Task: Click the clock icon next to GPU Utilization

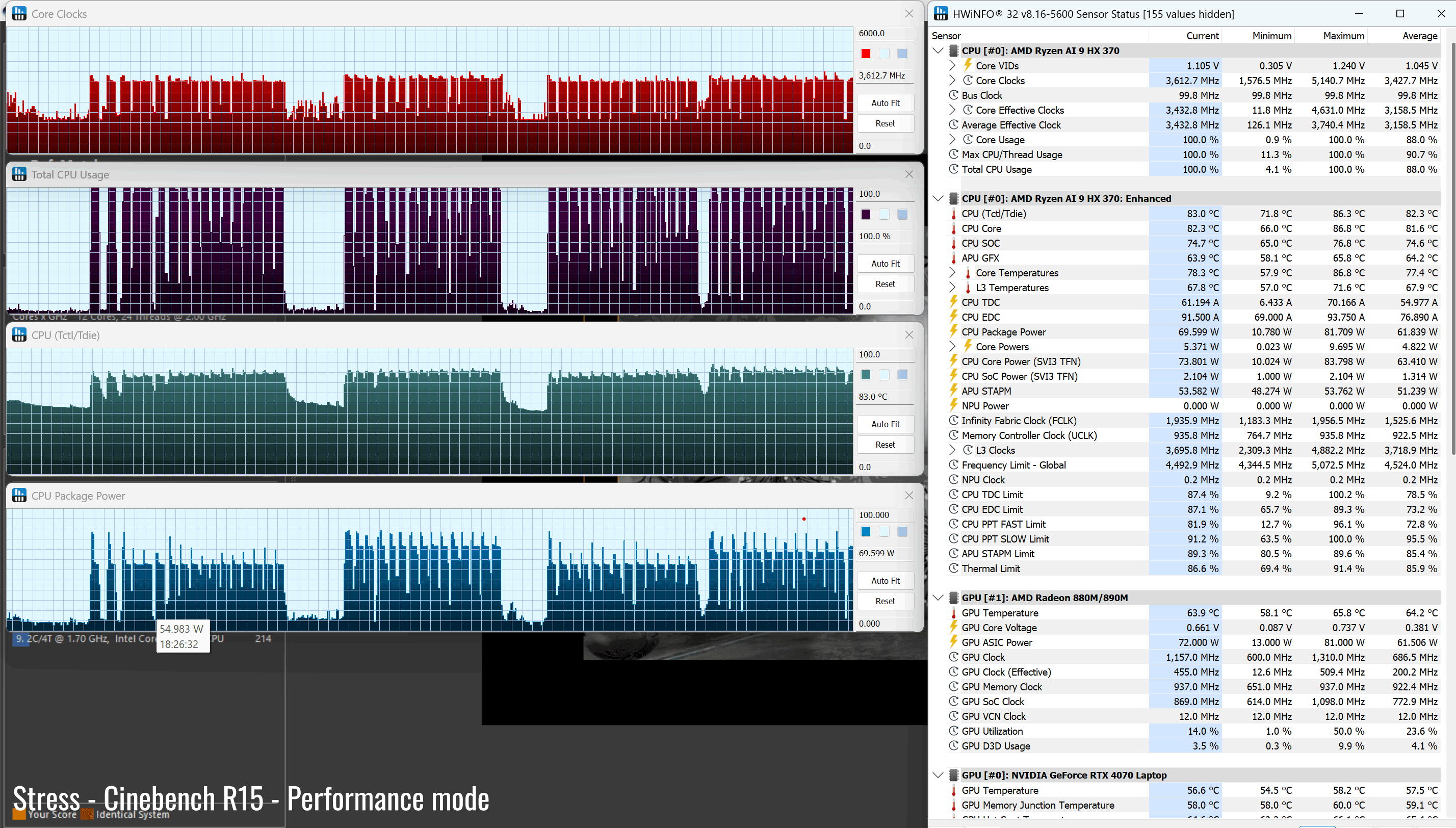Action: (953, 731)
